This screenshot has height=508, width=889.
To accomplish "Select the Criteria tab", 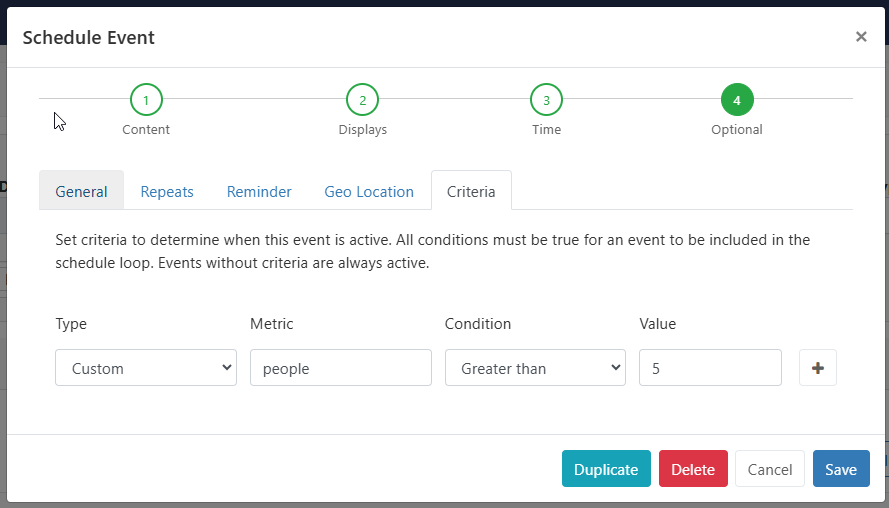I will point(471,191).
